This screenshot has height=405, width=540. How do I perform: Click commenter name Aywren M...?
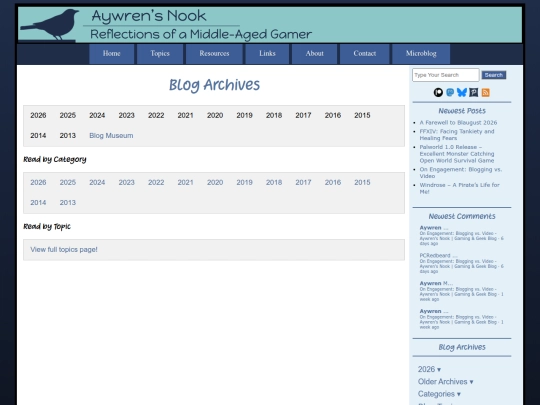tap(436, 283)
